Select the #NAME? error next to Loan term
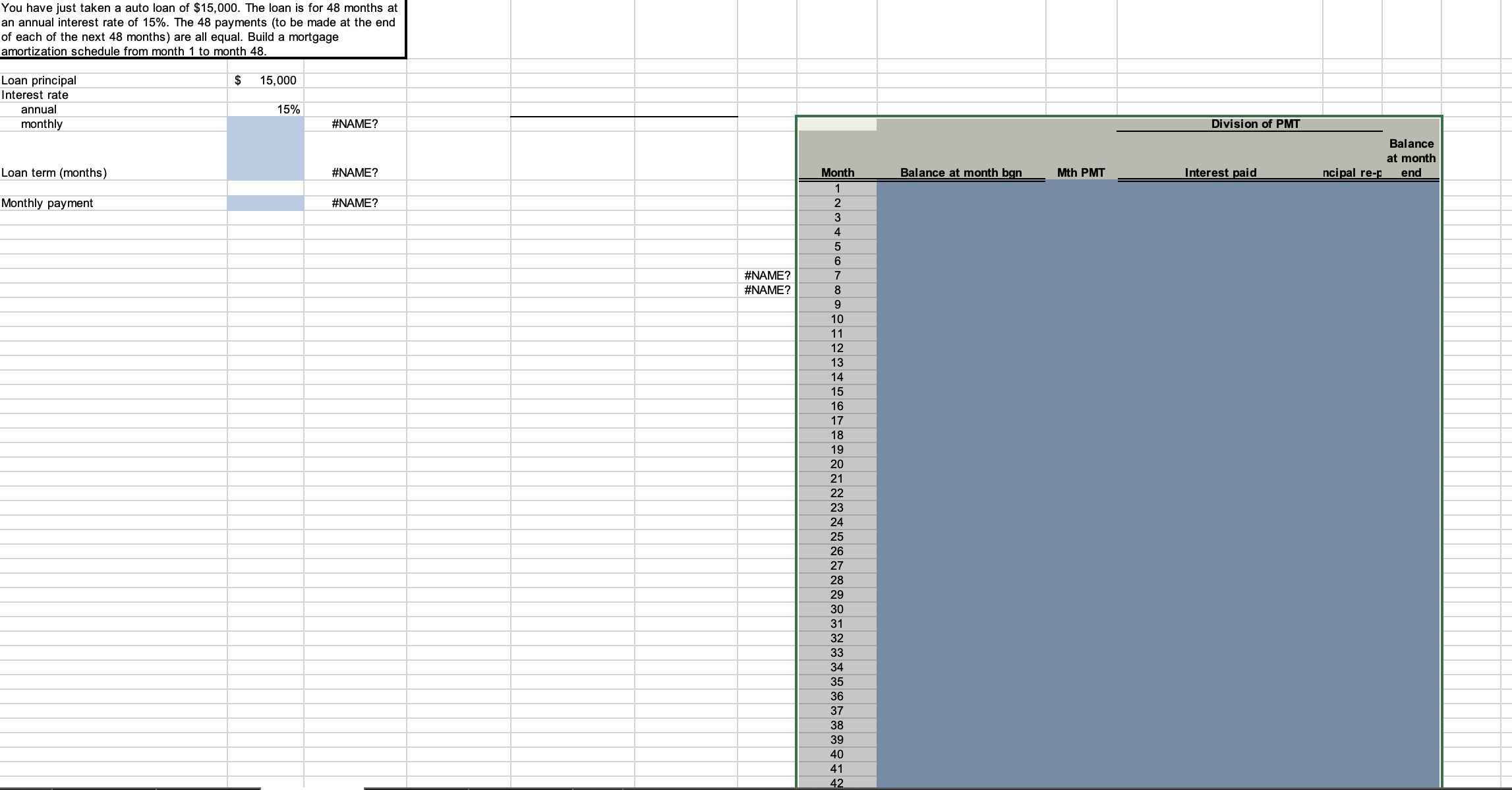1512x790 pixels. coord(353,172)
